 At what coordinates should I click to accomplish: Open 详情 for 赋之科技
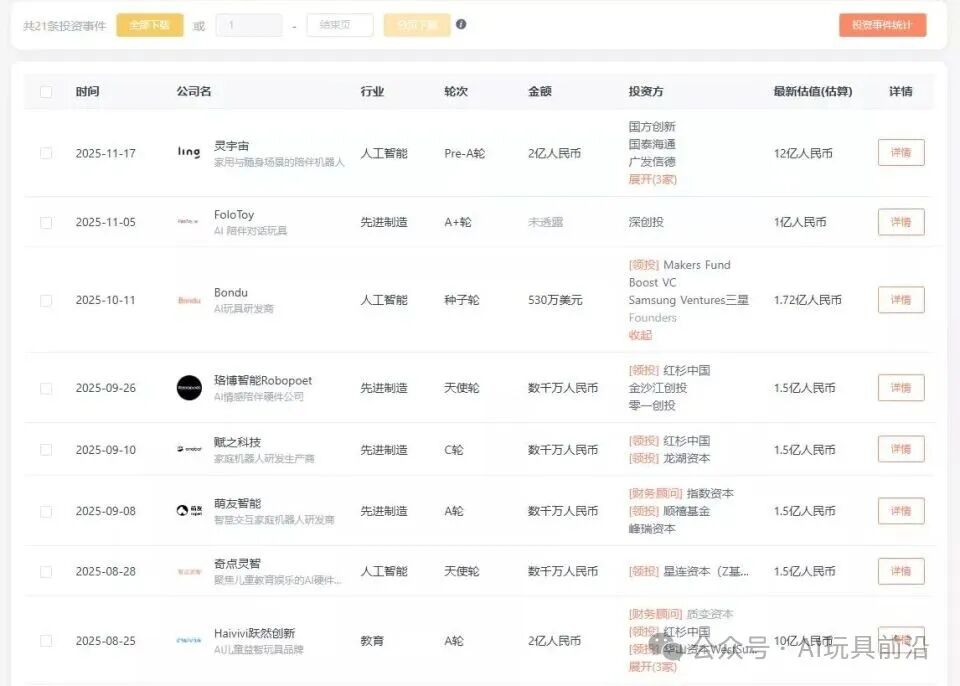coord(901,449)
